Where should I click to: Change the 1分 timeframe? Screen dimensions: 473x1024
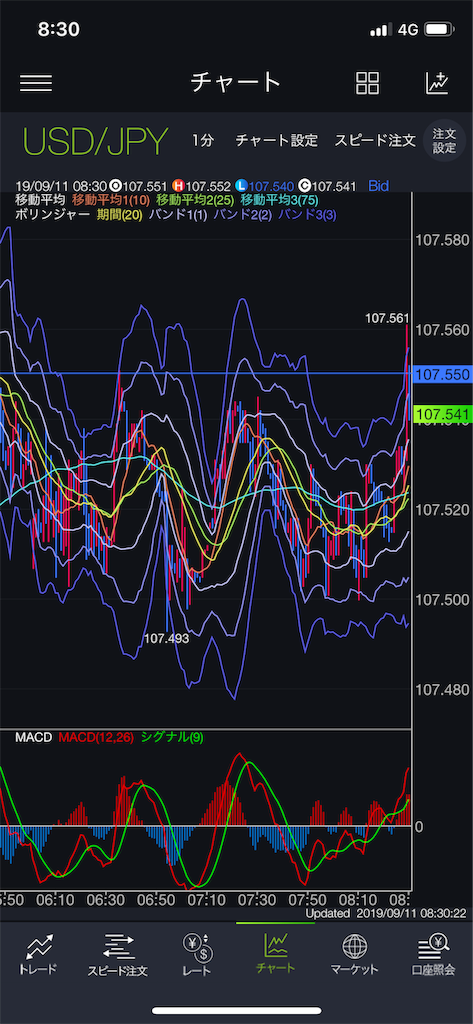[x=203, y=140]
